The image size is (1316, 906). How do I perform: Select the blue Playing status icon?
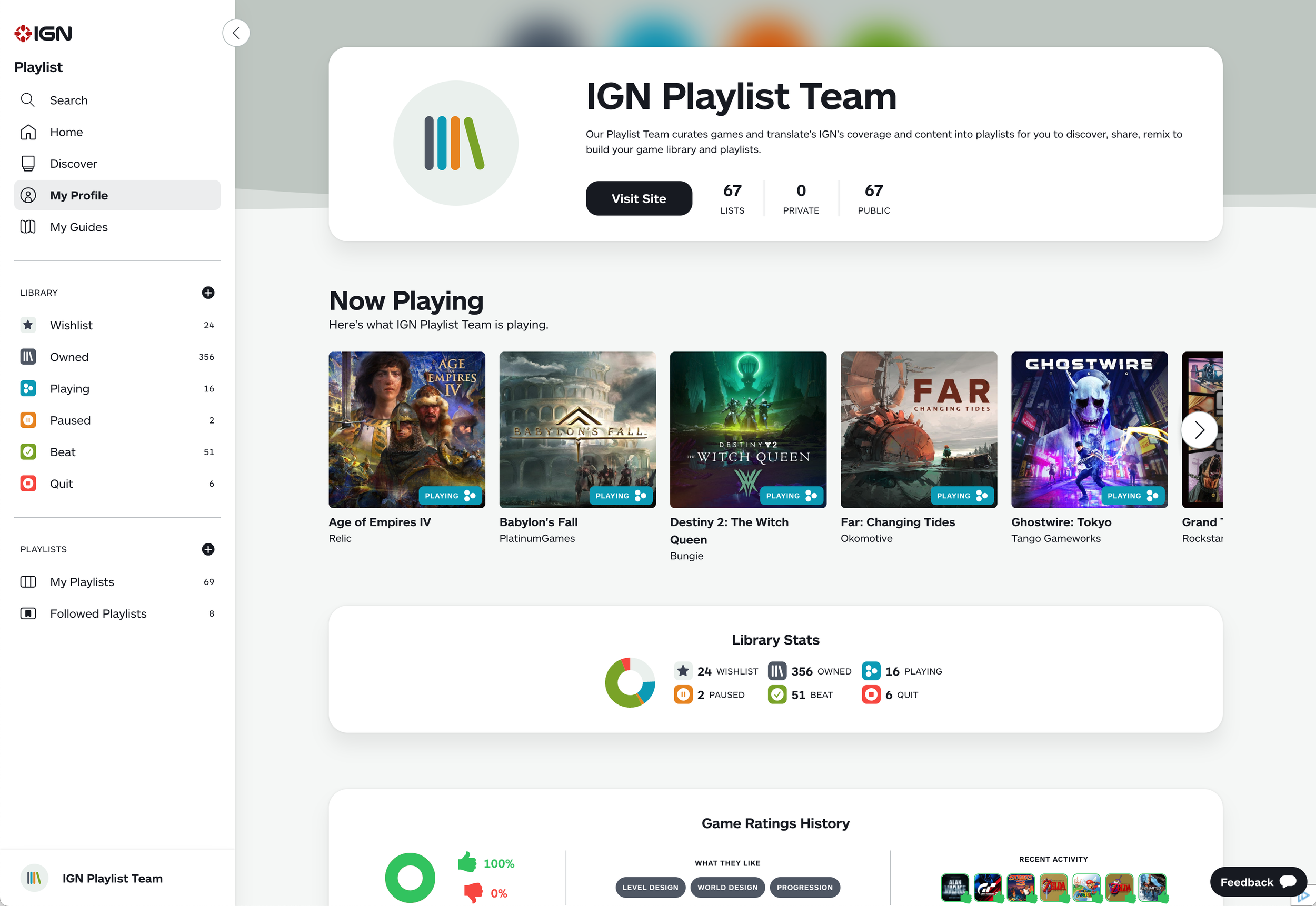28,388
